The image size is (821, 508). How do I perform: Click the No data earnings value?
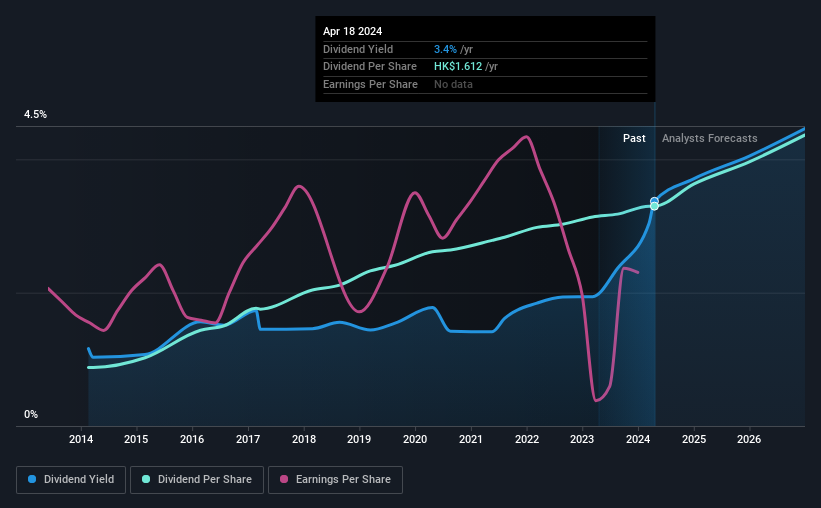coord(453,84)
